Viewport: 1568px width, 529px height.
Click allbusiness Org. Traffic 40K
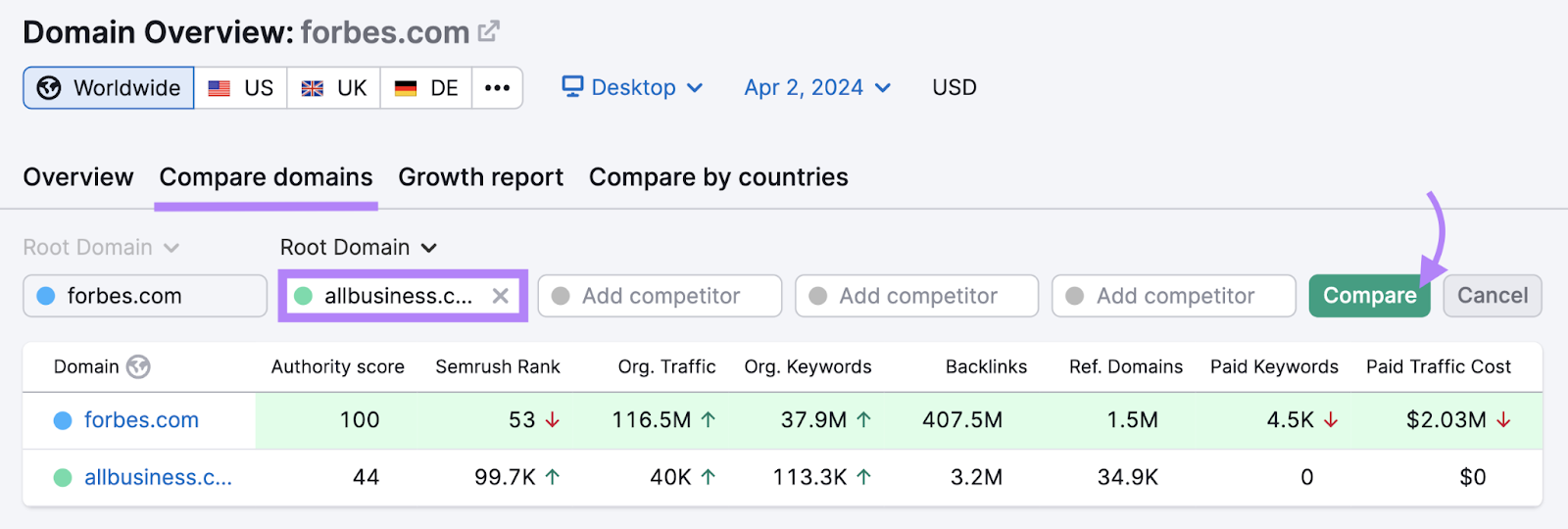point(670,478)
